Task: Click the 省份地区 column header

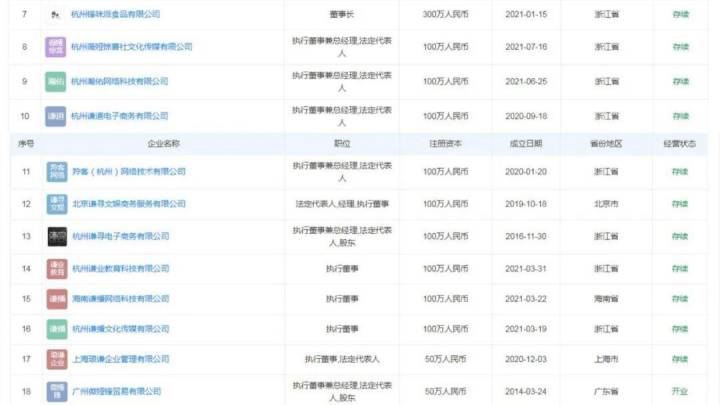Action: pos(606,144)
